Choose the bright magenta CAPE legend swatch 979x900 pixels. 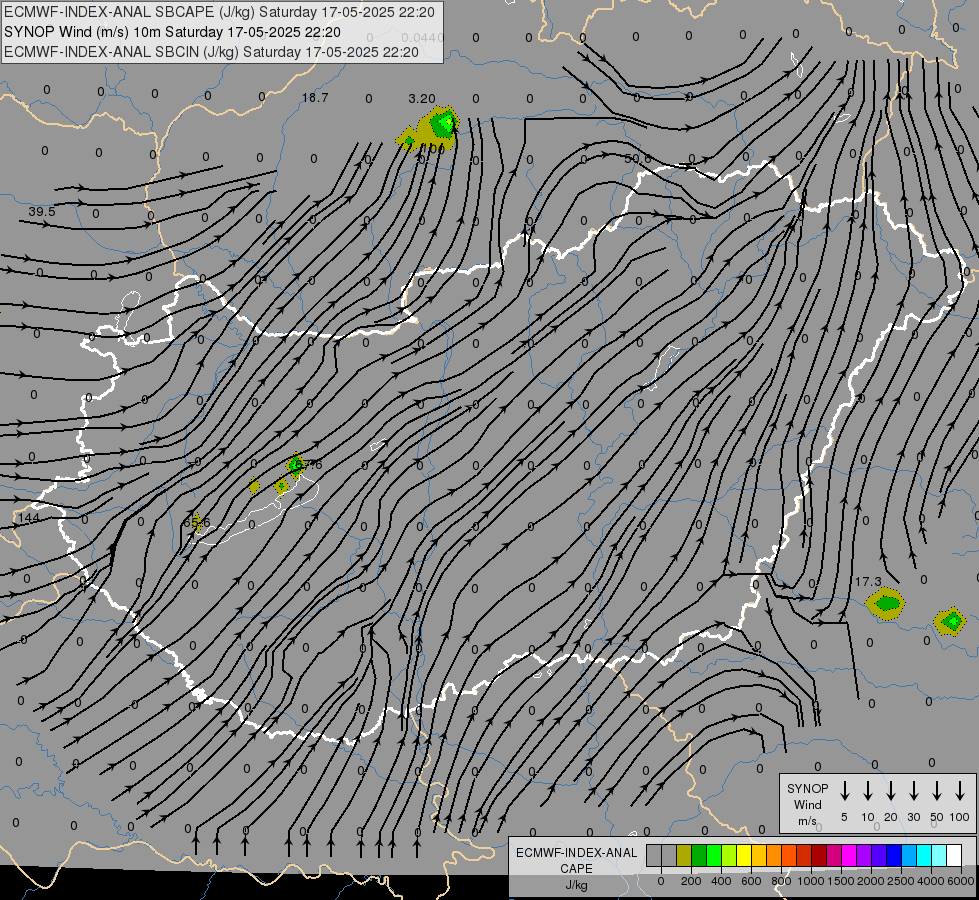849,855
